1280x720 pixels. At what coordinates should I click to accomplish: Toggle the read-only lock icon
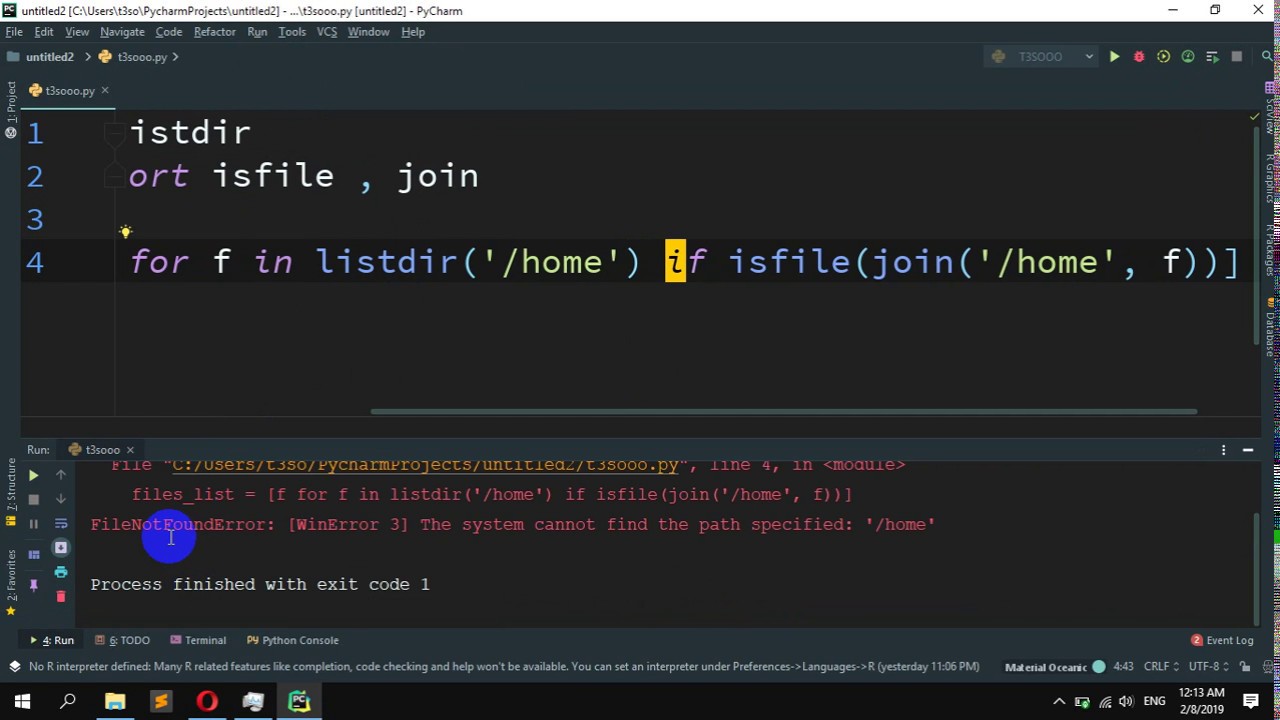pos(1245,667)
